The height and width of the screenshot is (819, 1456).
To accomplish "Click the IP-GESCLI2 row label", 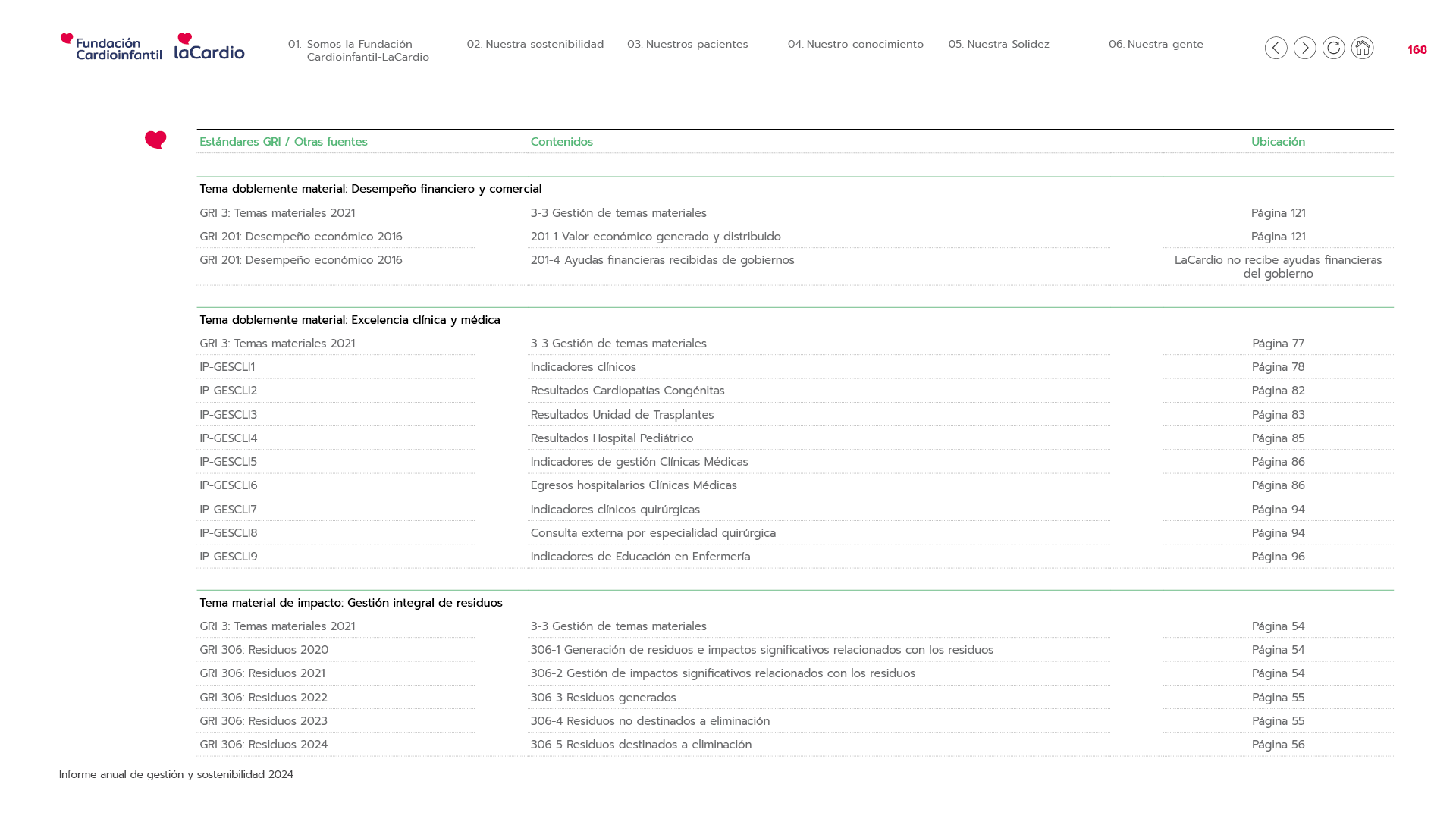I will point(228,391).
